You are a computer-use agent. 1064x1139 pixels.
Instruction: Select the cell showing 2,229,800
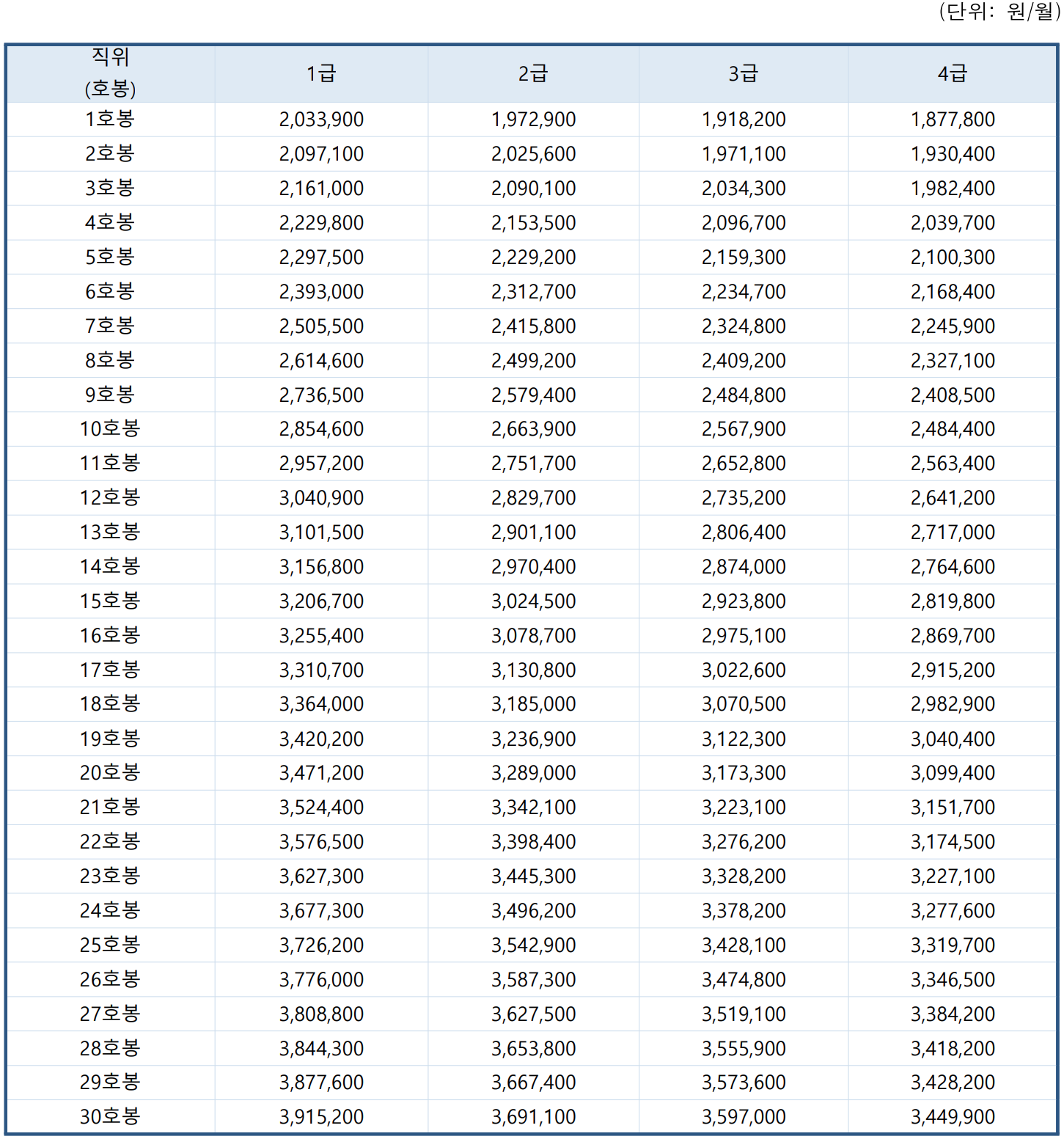click(x=321, y=223)
